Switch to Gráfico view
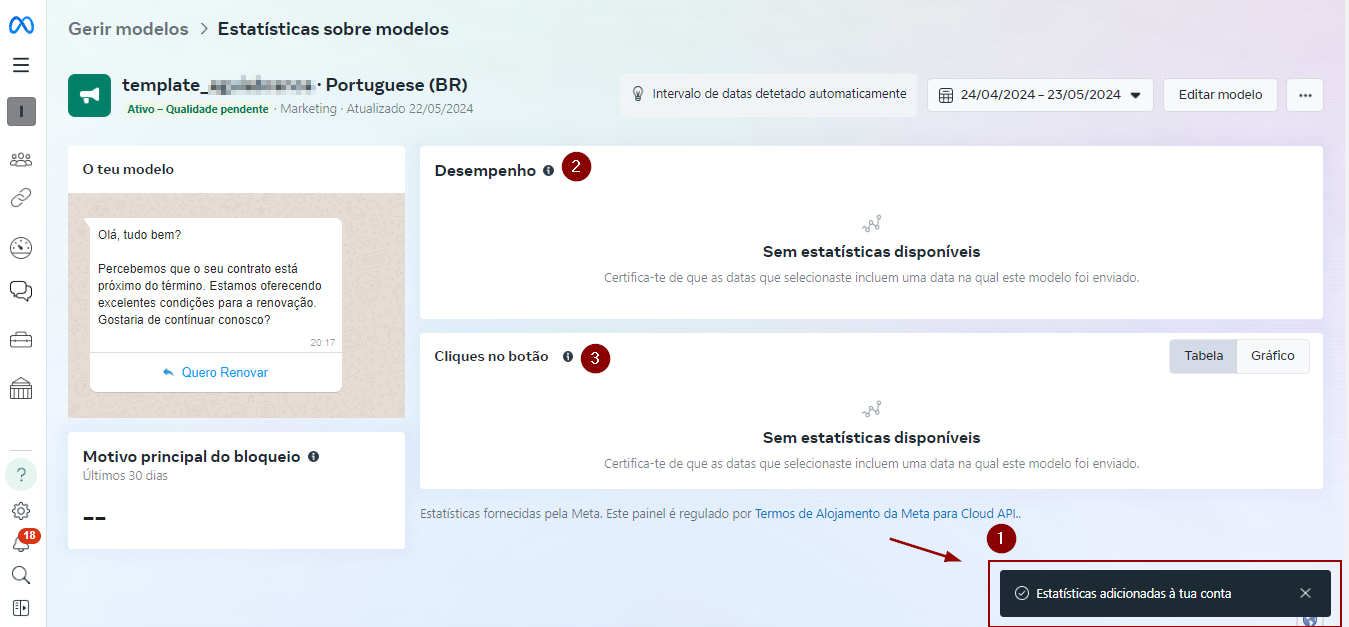This screenshot has width=1349, height=627. tap(1272, 356)
